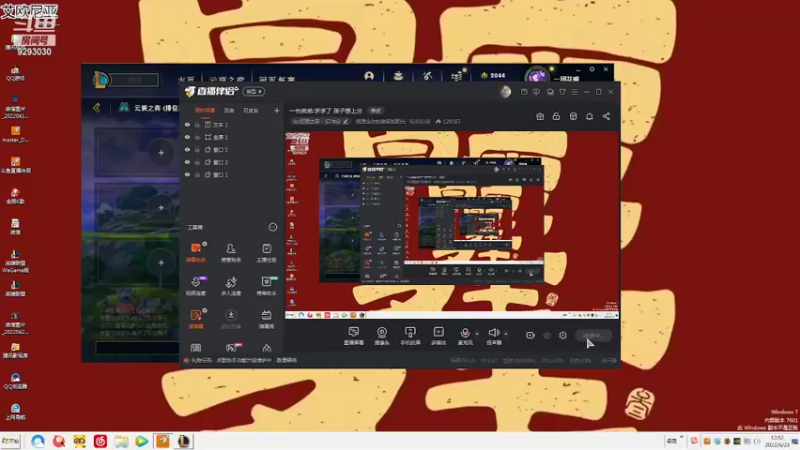The width and height of the screenshot is (800, 450).
Task: Add a live screen capture source
Action: tap(354, 335)
